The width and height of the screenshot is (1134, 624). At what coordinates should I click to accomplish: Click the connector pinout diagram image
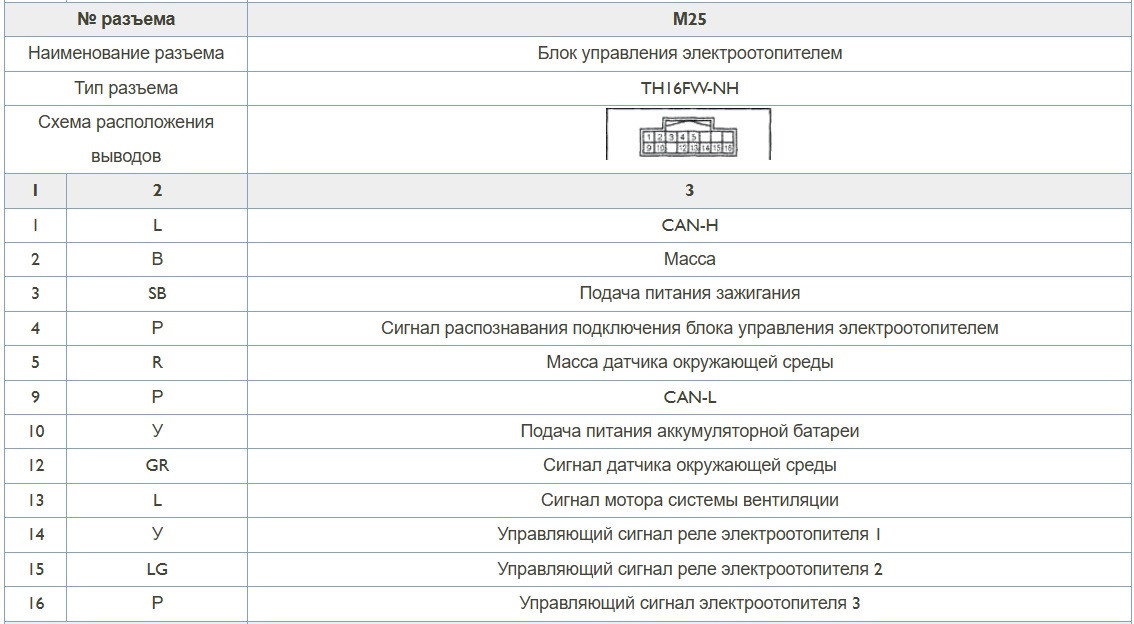pos(689,134)
